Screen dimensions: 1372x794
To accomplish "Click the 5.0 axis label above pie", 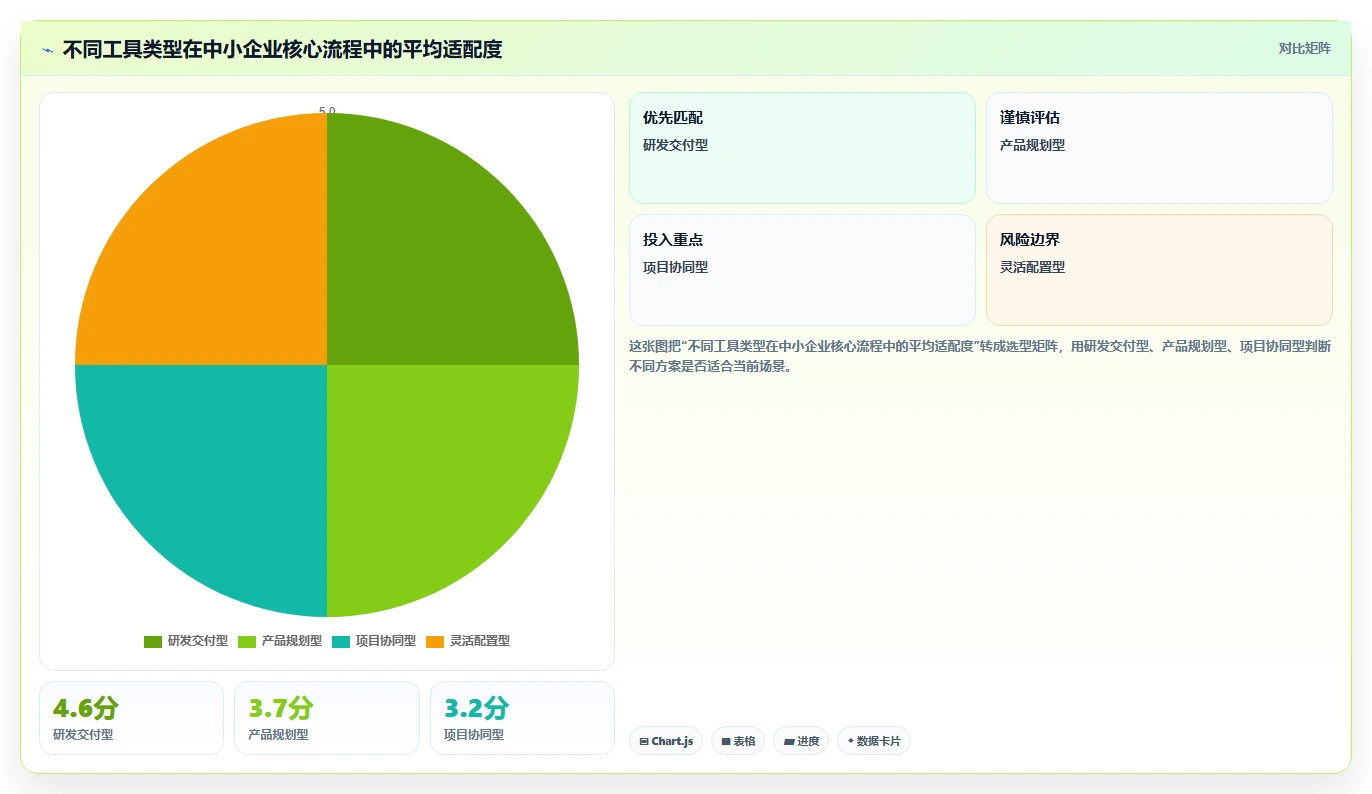I will [x=327, y=111].
